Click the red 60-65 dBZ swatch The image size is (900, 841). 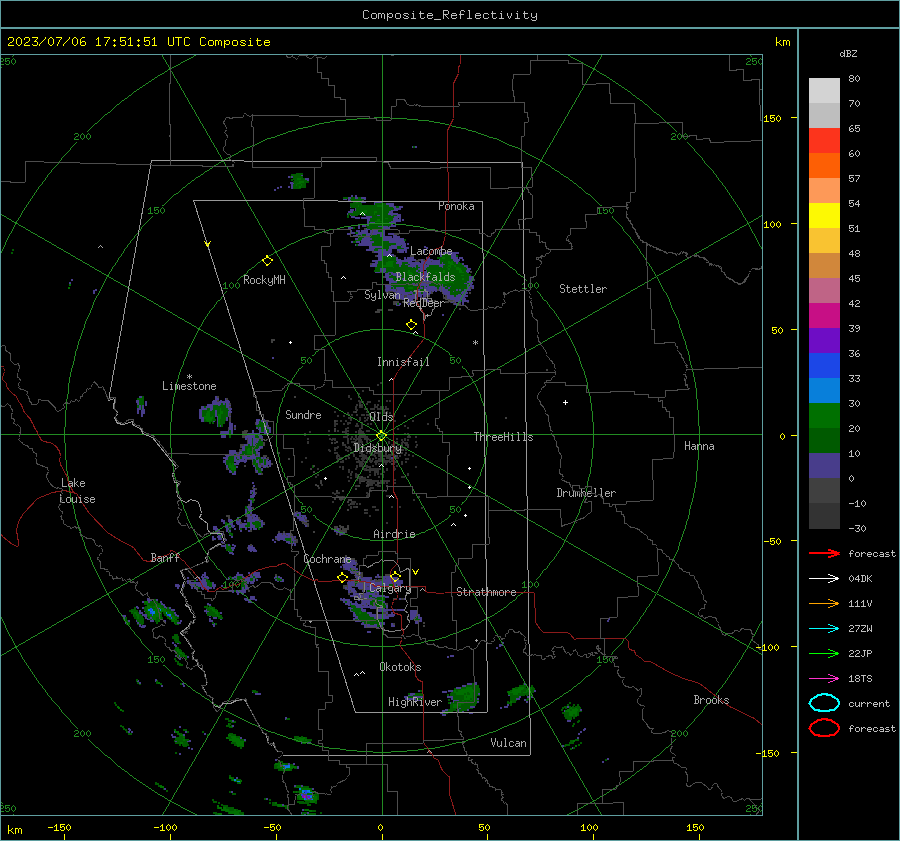824,141
